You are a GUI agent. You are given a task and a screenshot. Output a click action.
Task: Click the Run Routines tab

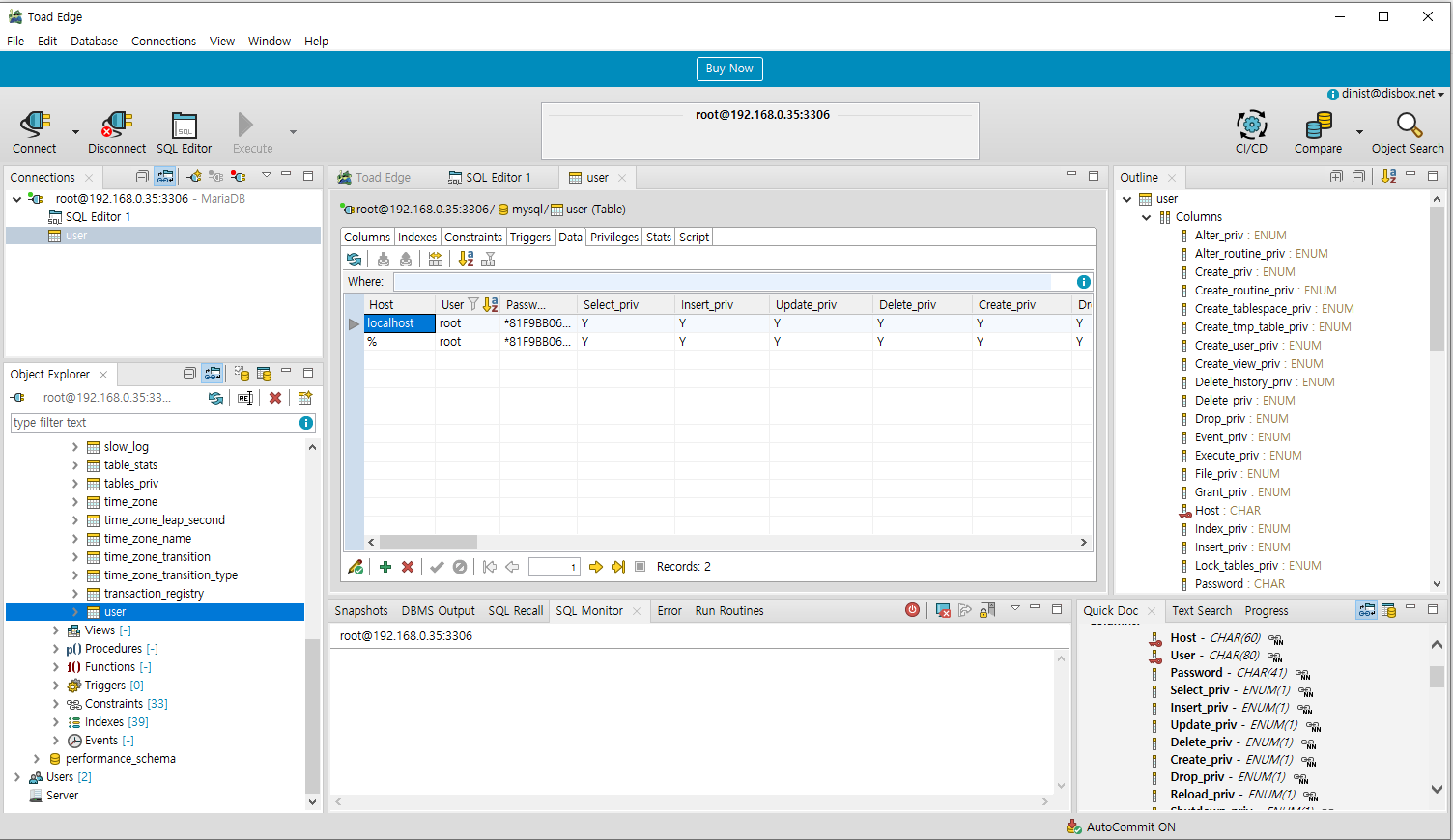[729, 611]
